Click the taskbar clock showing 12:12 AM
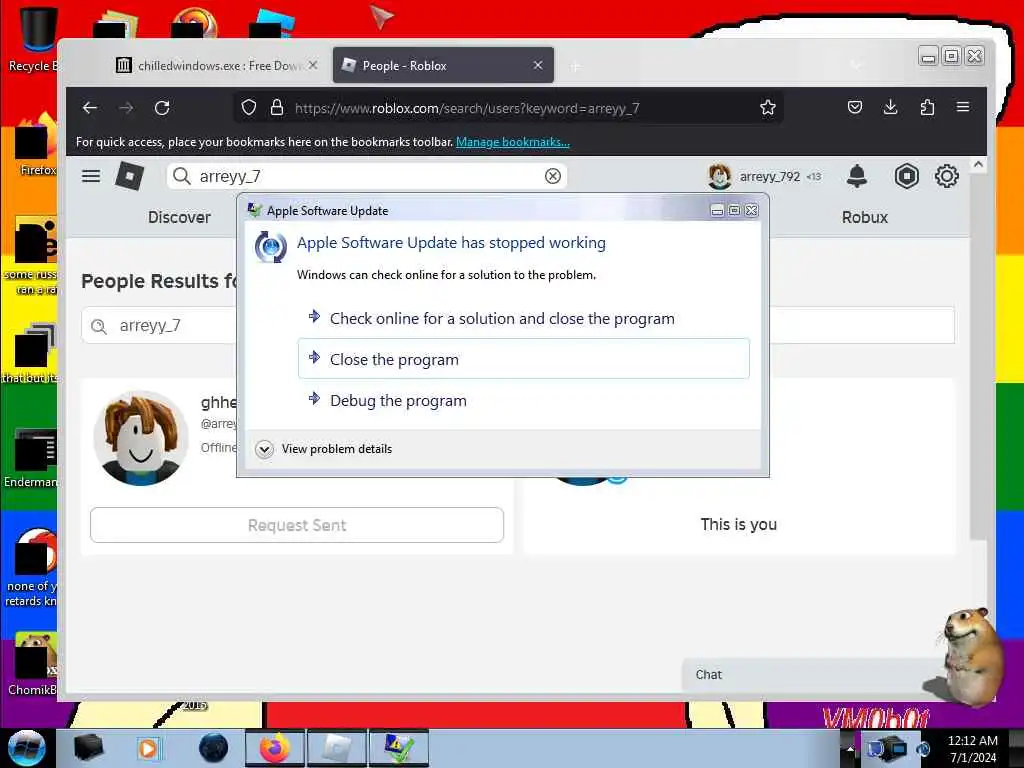The height and width of the screenshot is (768, 1024). (x=972, y=748)
